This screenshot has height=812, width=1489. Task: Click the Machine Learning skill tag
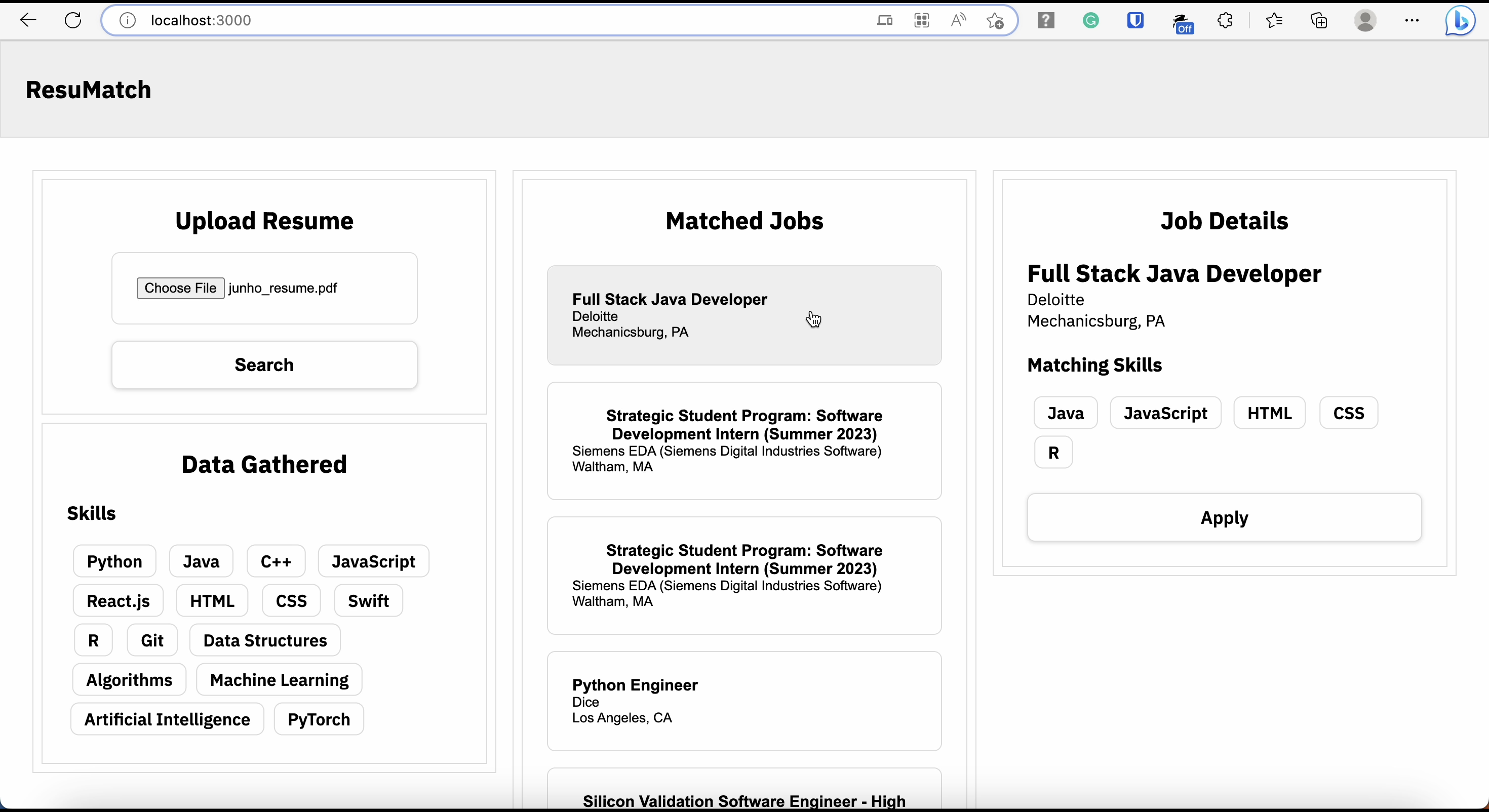(279, 680)
